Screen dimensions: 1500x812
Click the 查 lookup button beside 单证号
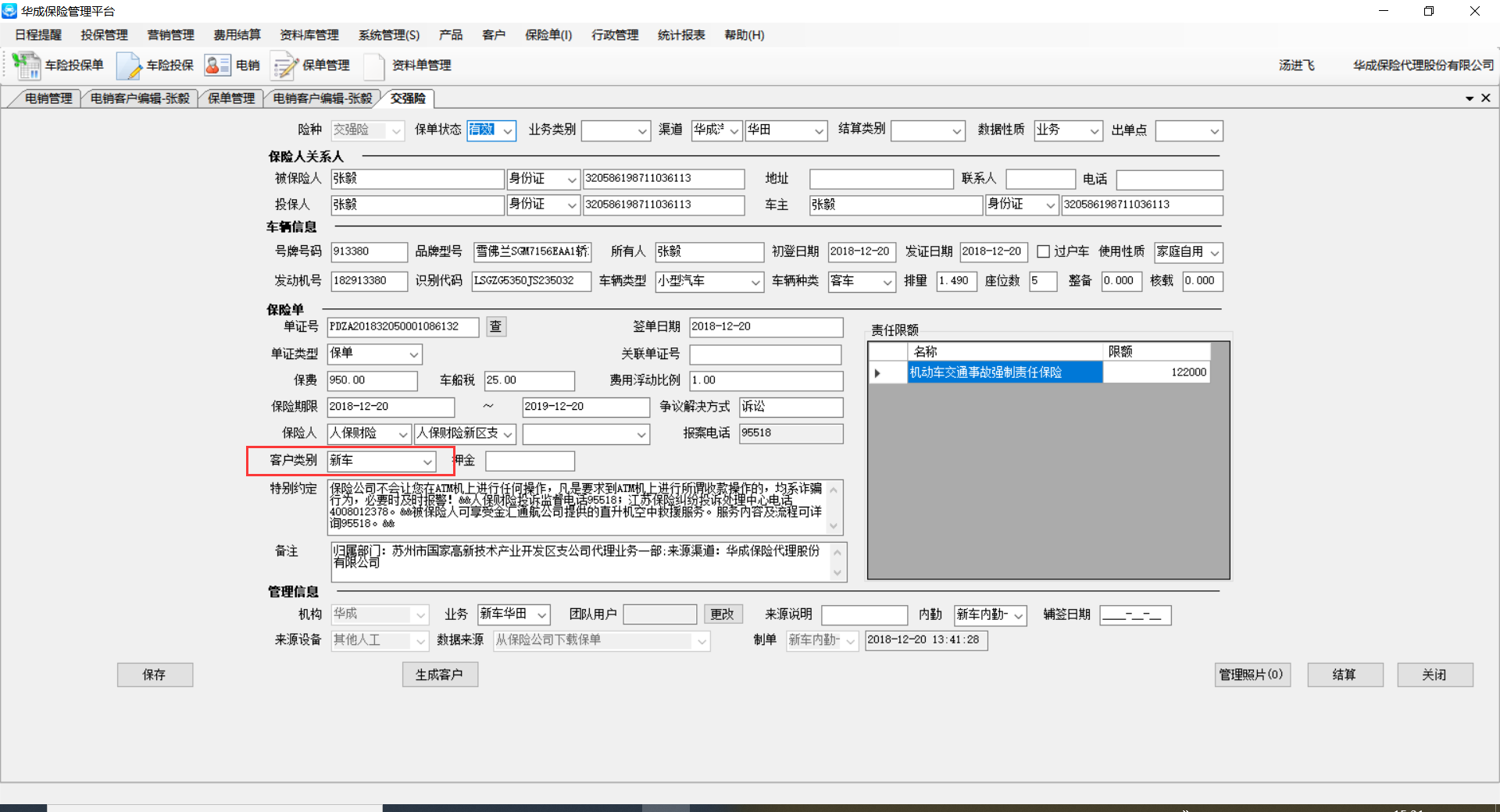click(x=495, y=326)
